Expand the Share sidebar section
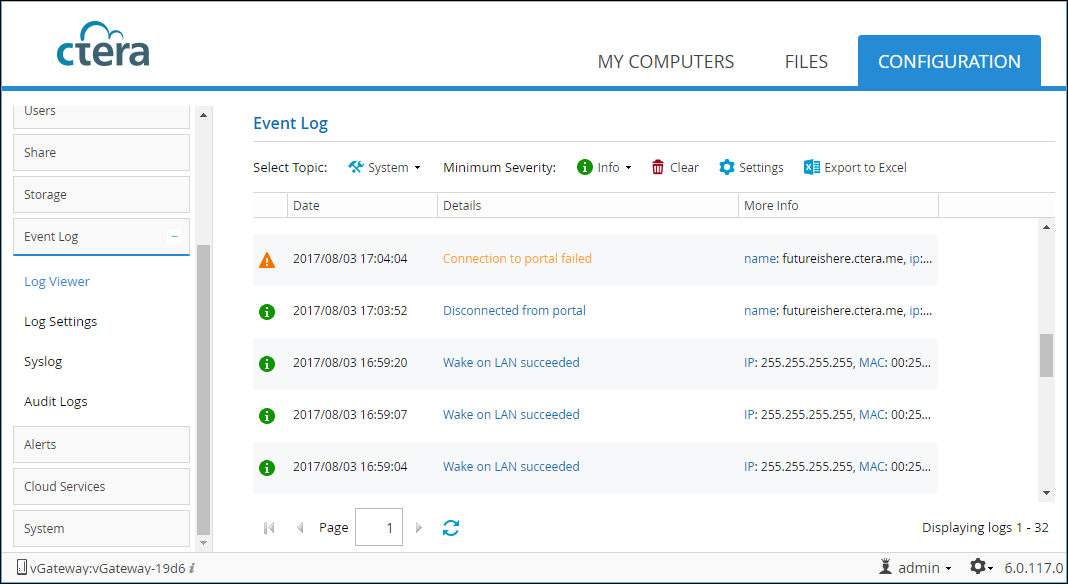 pyautogui.click(x=101, y=153)
